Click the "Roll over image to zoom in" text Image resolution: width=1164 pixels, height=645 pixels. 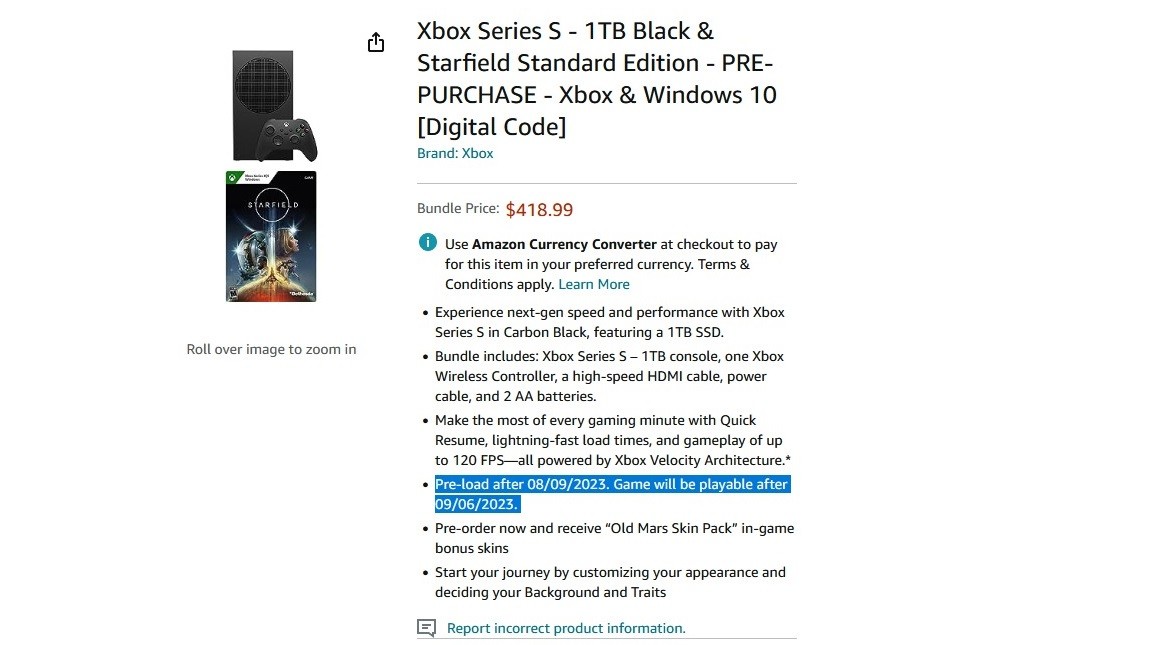click(x=271, y=349)
